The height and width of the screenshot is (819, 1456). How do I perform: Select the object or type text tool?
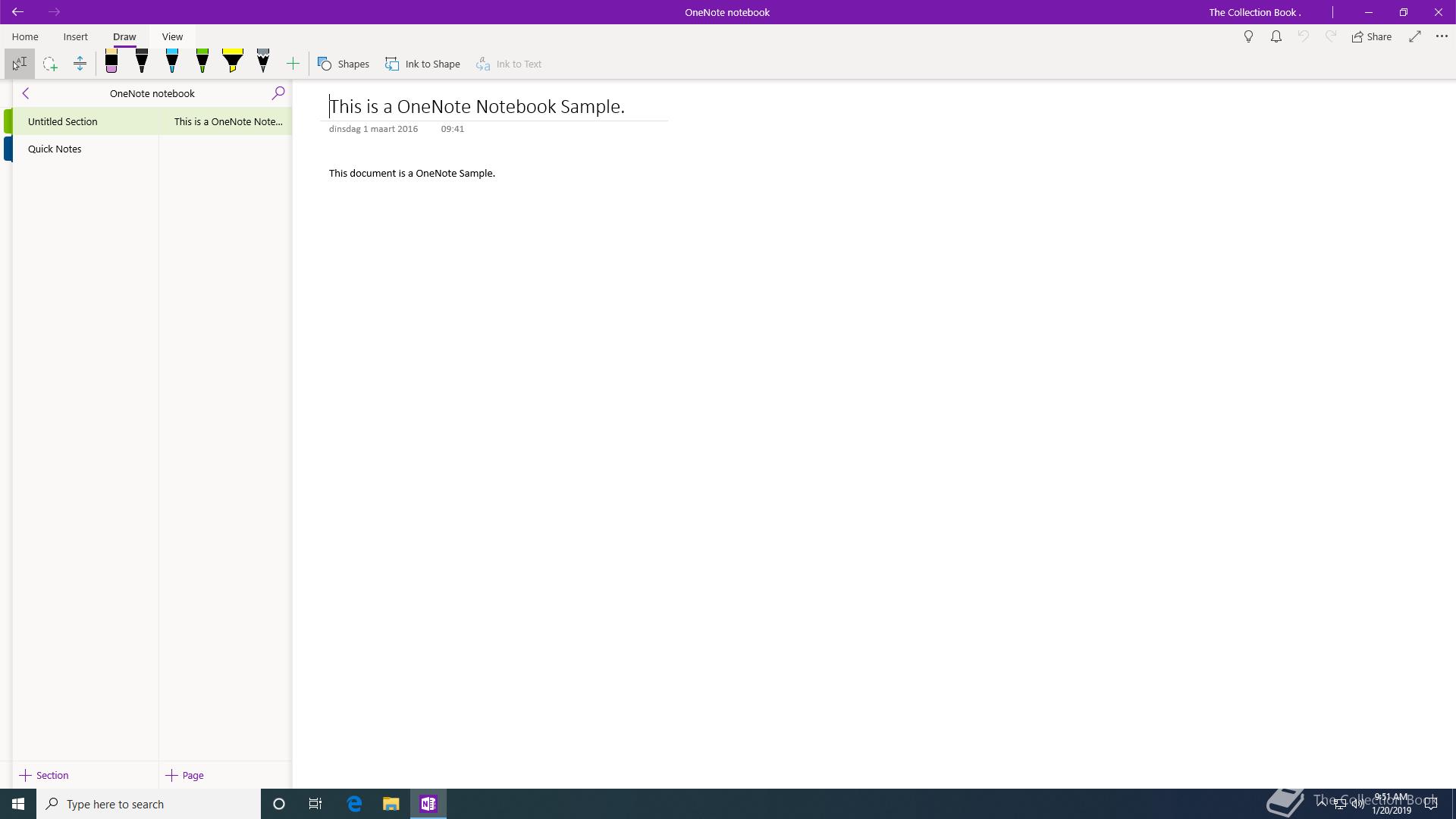[x=20, y=64]
